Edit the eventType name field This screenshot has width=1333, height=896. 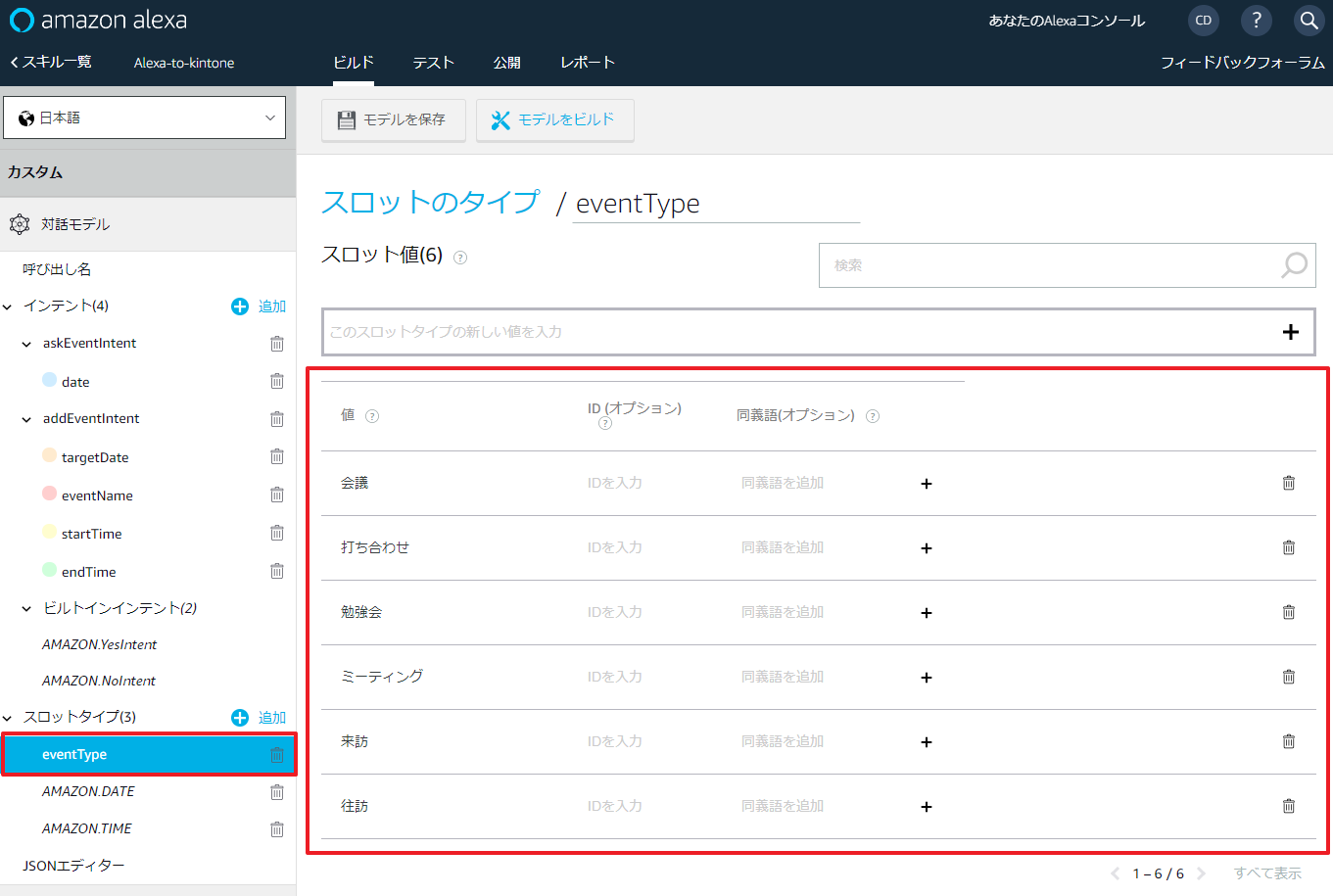[716, 204]
